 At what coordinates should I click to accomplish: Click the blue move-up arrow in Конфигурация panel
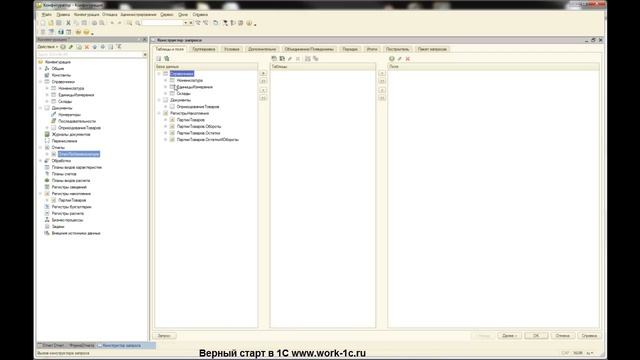[95, 47]
